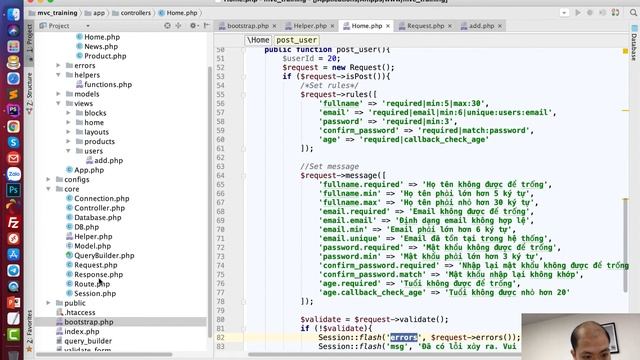Open PhpStorm icon in the dock

pyautogui.click(x=13, y=110)
